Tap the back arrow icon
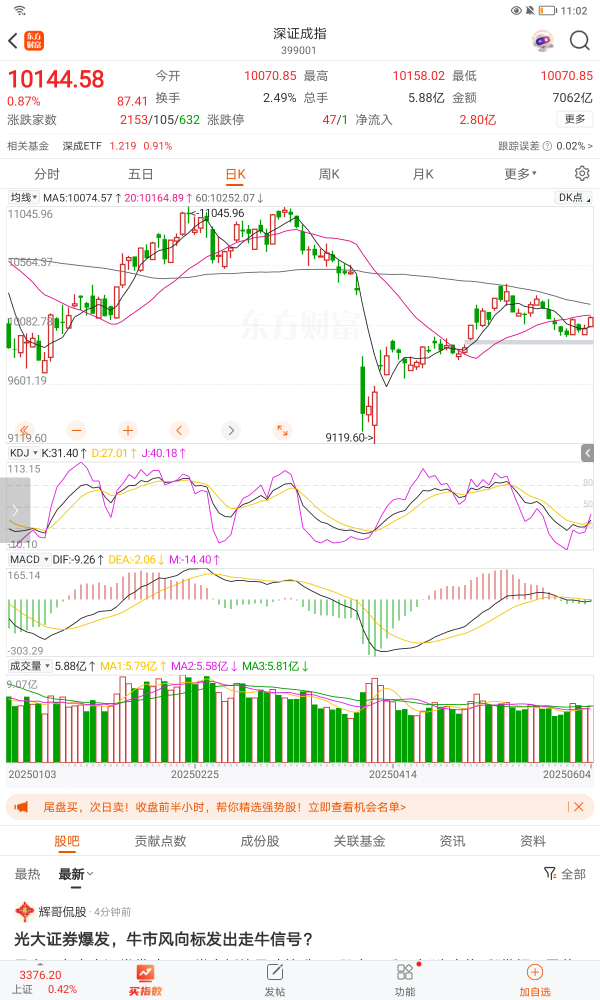Image resolution: width=600 pixels, height=1000 pixels. tap(13, 40)
